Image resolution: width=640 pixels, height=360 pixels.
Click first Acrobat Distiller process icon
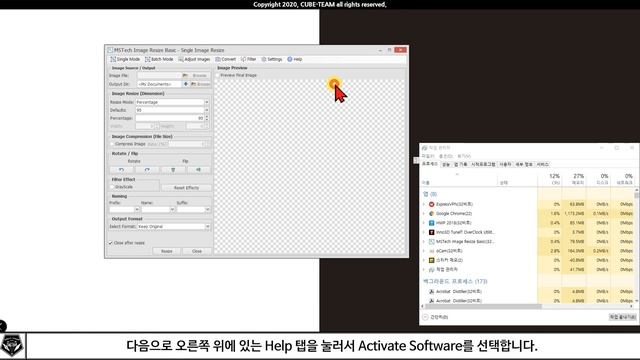click(x=431, y=291)
